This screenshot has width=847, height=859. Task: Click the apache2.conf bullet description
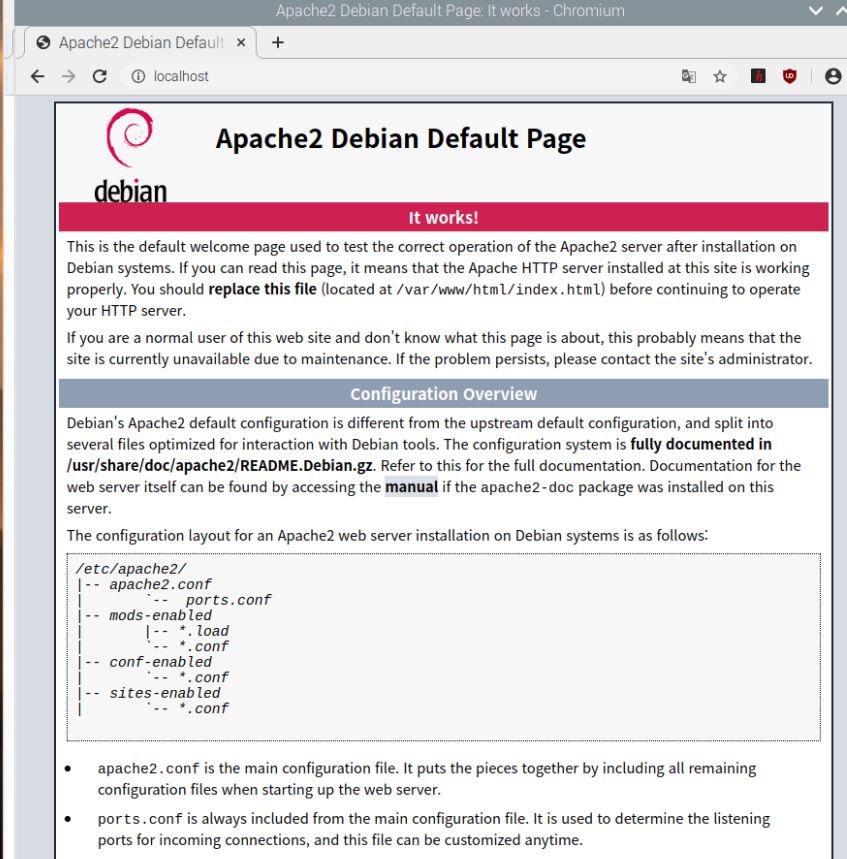(x=427, y=778)
